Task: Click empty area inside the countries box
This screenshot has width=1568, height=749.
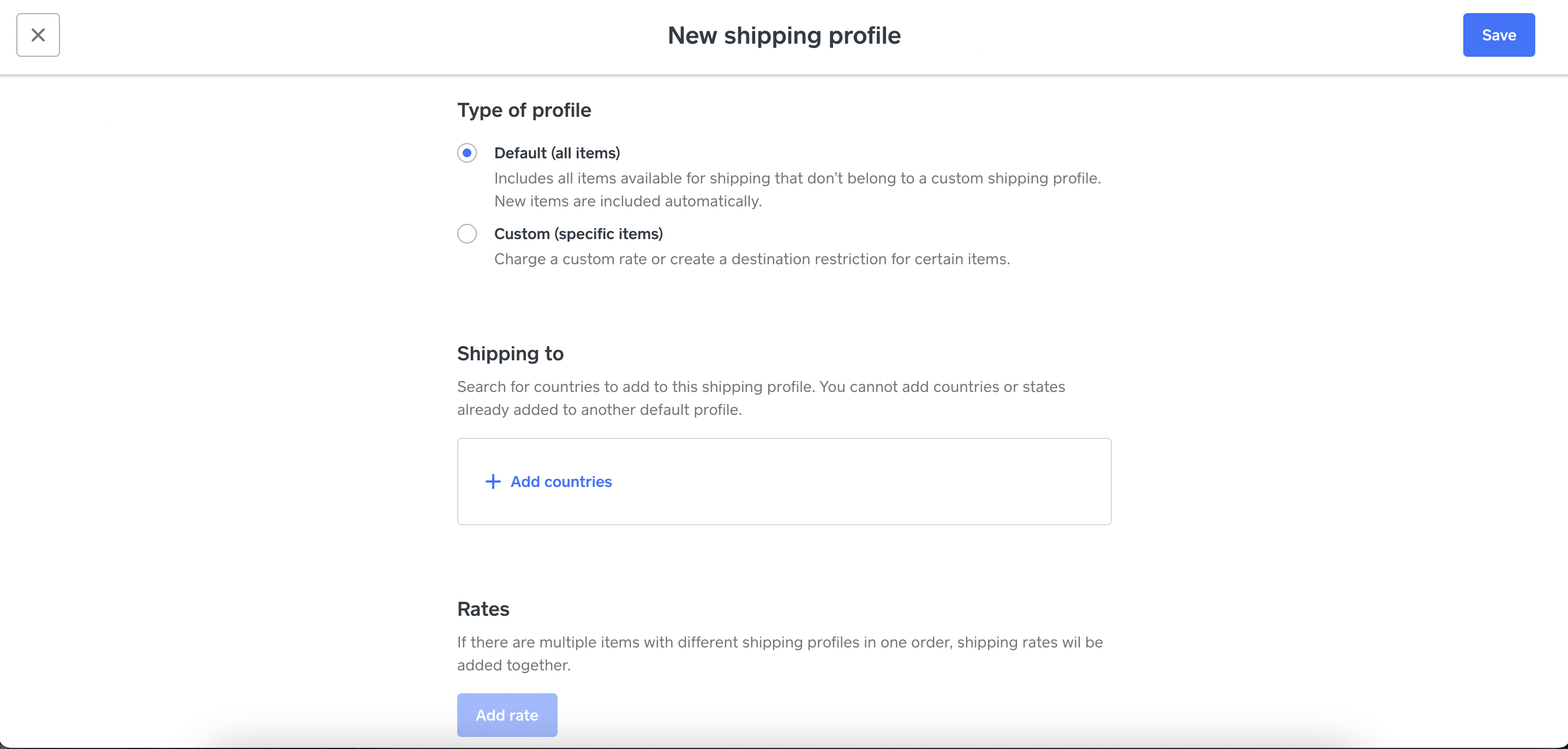Action: 852,481
